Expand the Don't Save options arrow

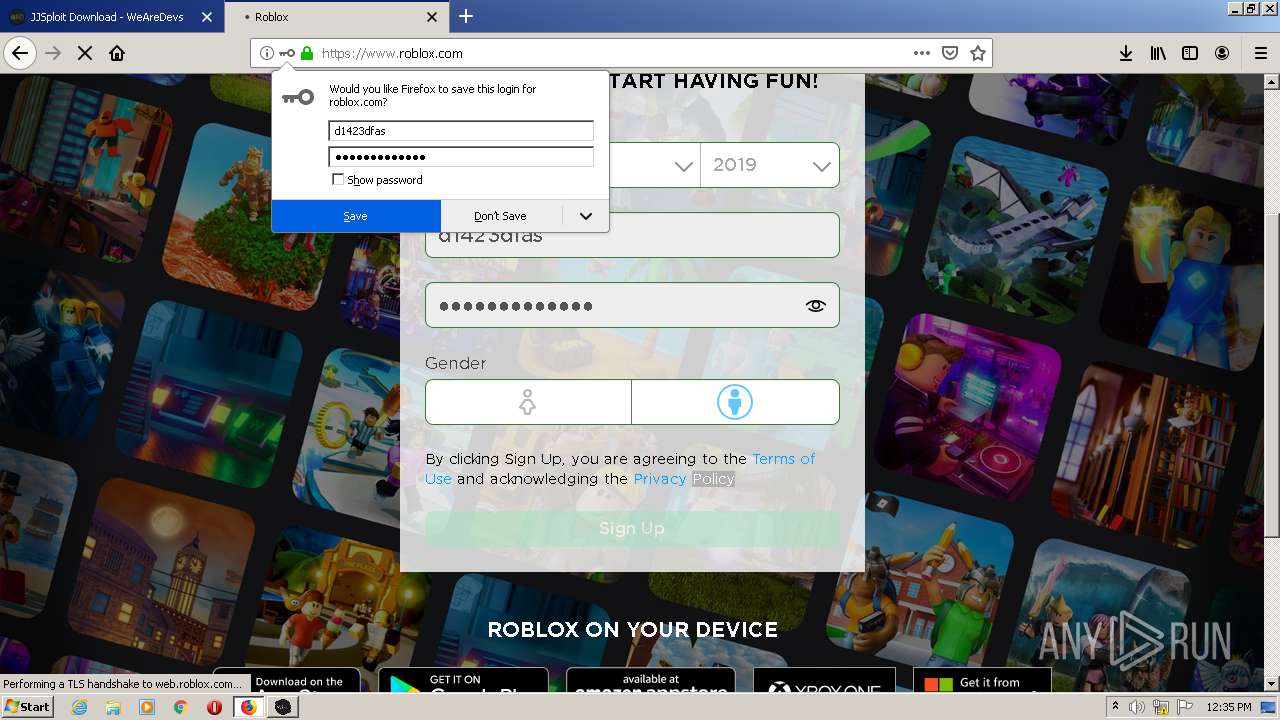(x=586, y=216)
